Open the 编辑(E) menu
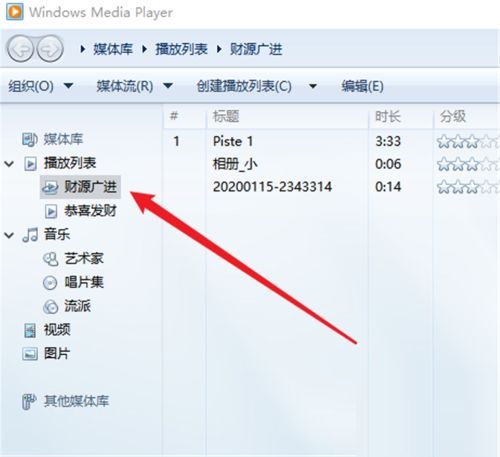This screenshot has height=457, width=500. pos(362,86)
